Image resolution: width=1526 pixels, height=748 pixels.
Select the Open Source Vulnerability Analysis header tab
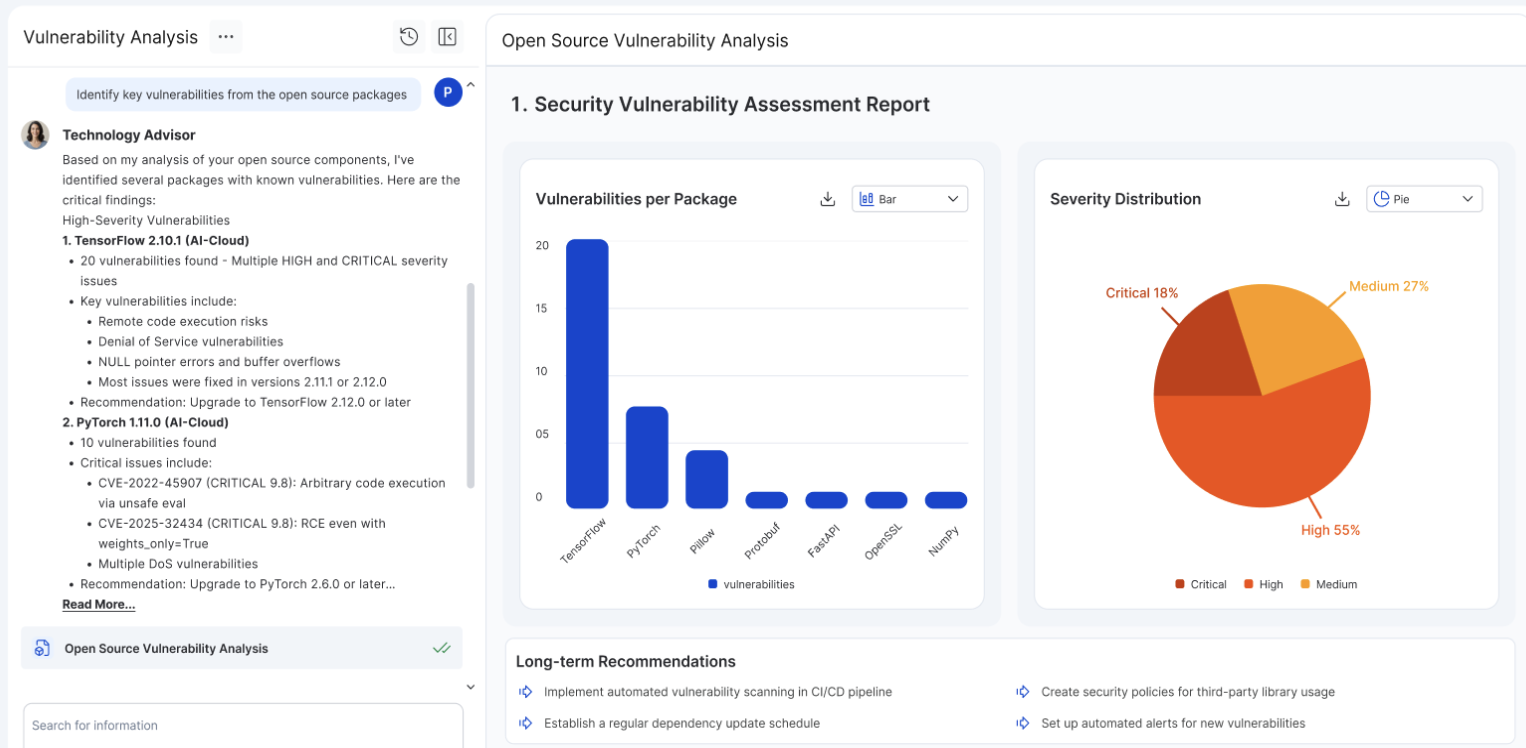(x=645, y=41)
